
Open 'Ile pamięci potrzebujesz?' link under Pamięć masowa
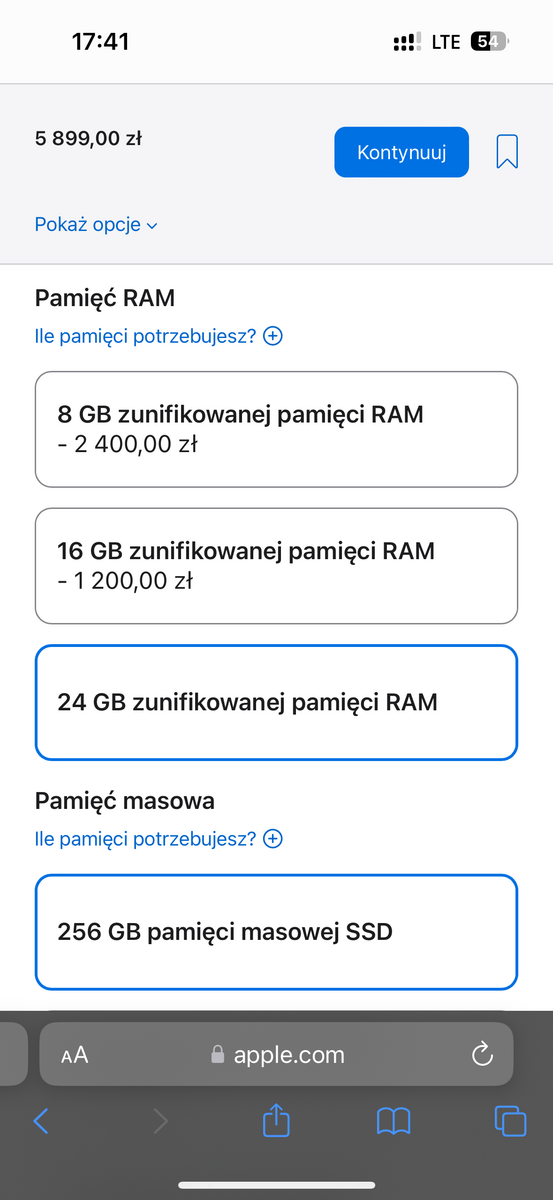pyautogui.click(x=145, y=839)
